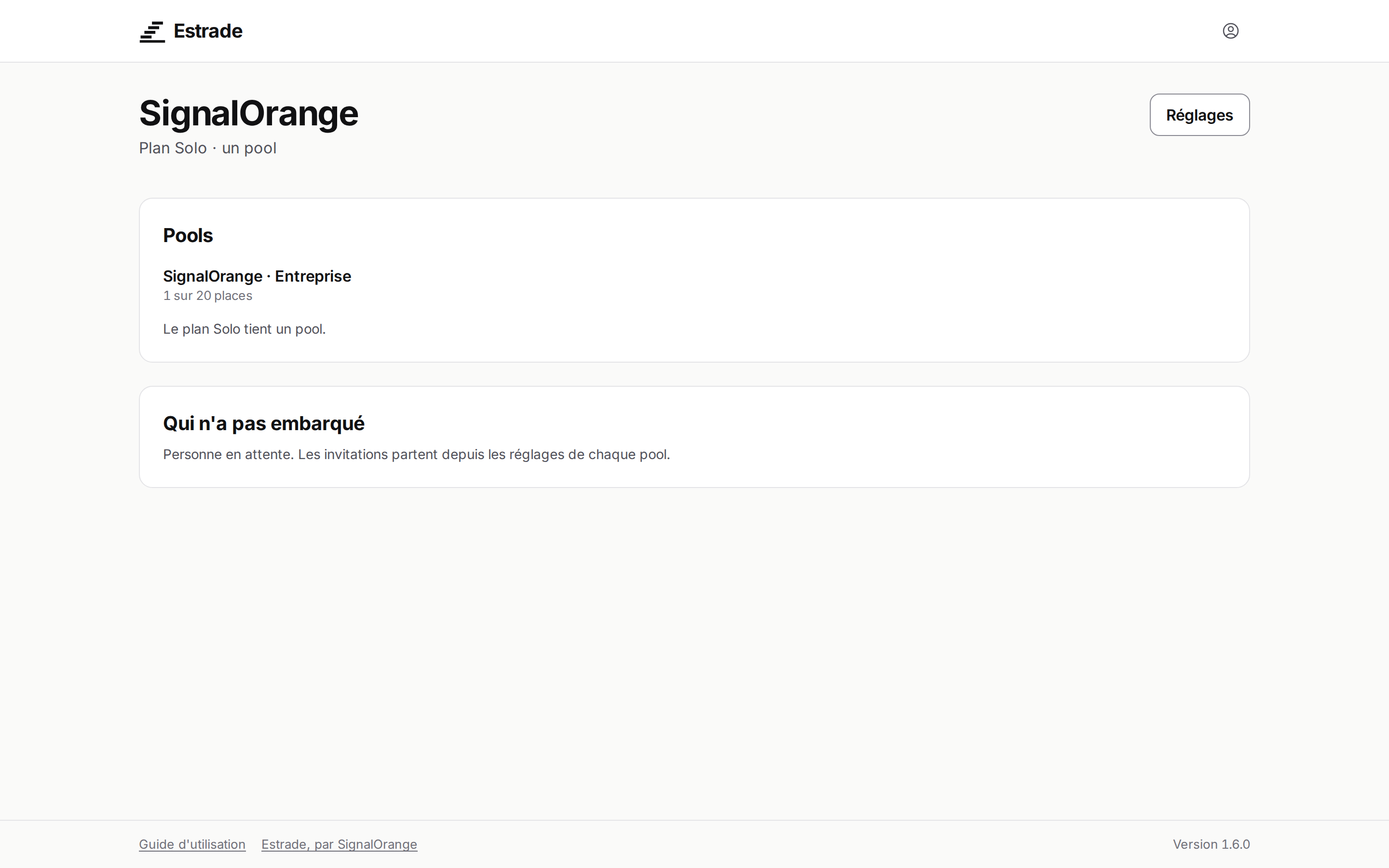The width and height of the screenshot is (1389, 868).
Task: Click the 'Qui n'a pas embarqué' heading
Action: tap(263, 424)
